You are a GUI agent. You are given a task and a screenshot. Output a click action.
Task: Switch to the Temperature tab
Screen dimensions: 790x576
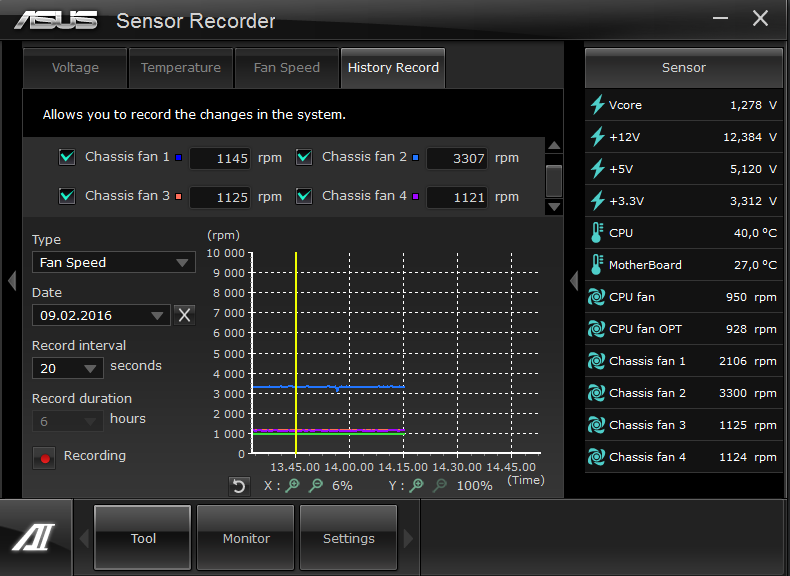(x=181, y=68)
